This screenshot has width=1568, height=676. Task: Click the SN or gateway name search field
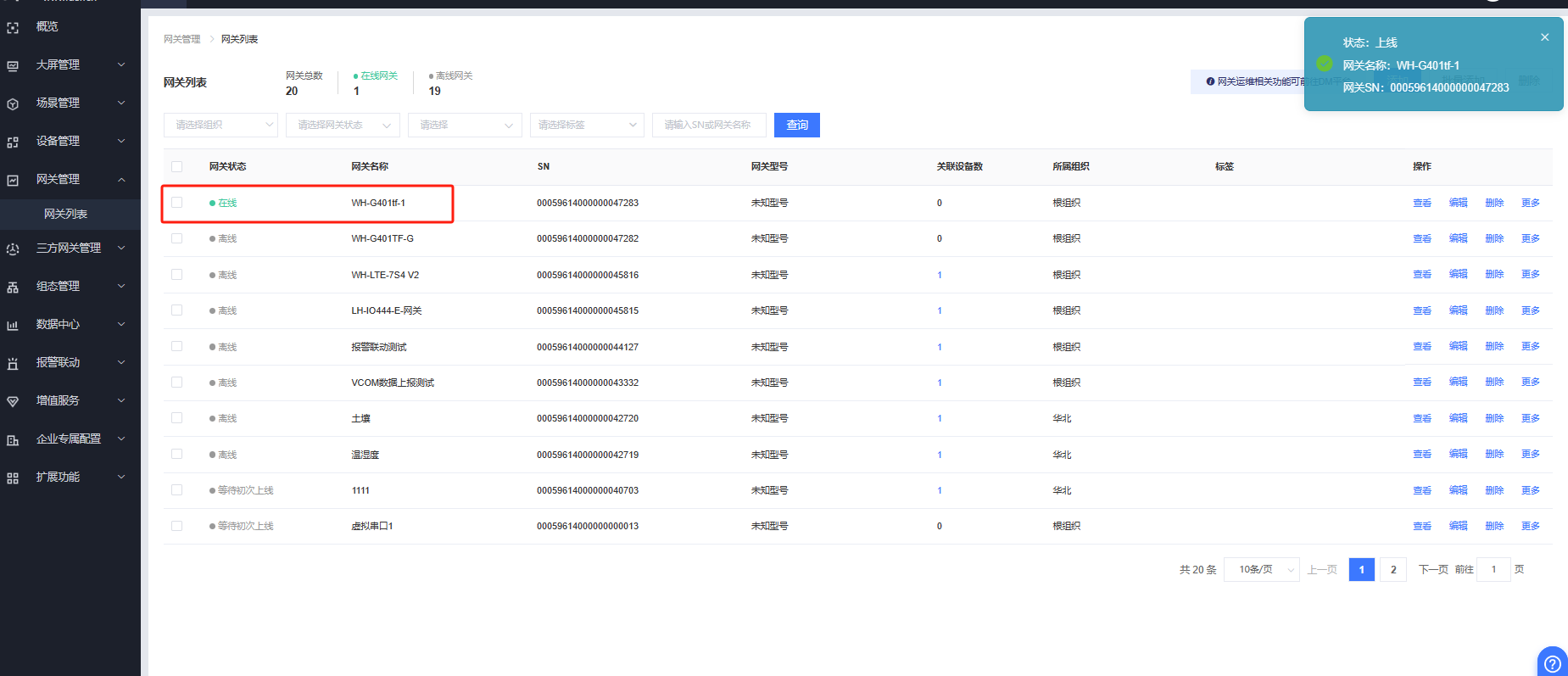(x=708, y=125)
